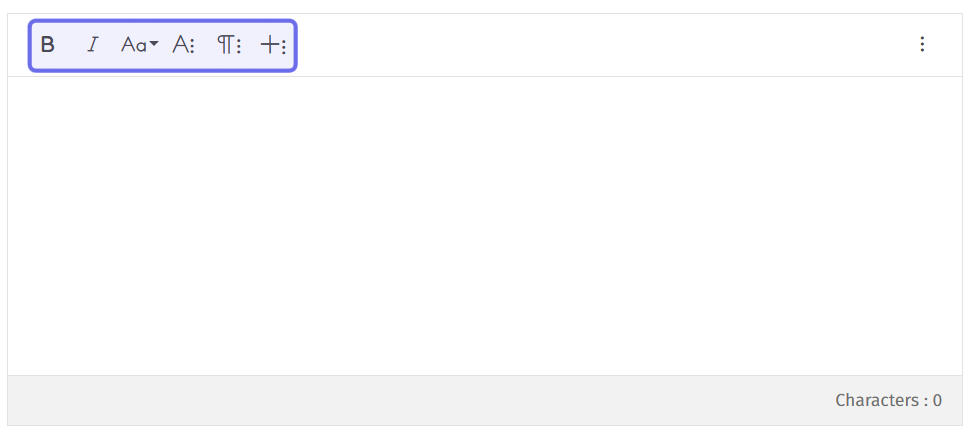Viewport: 972px width, 438px height.
Task: Click the gray footer status bar
Action: (485, 400)
